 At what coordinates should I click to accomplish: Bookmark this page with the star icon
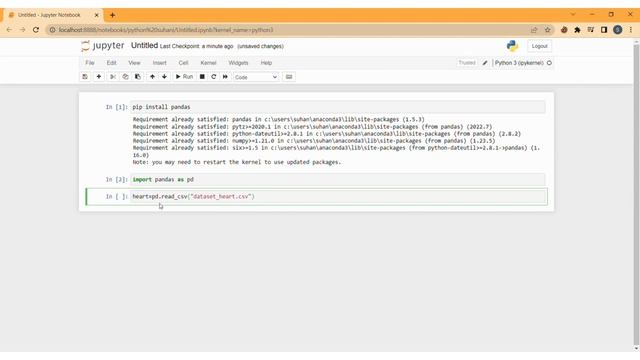point(547,30)
